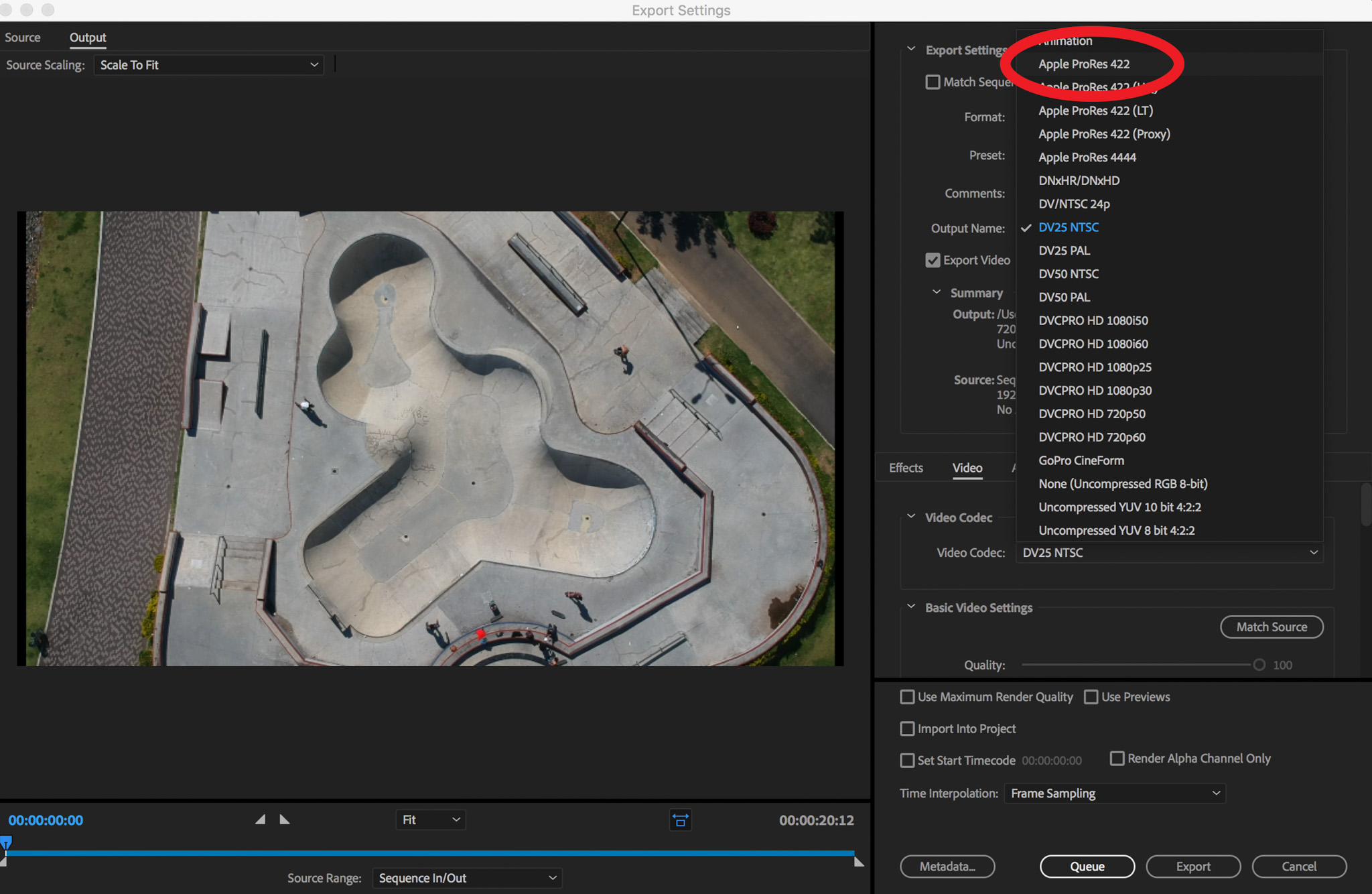Select Apple ProRes 422 (Proxy) option
1372x894 pixels.
(x=1169, y=134)
